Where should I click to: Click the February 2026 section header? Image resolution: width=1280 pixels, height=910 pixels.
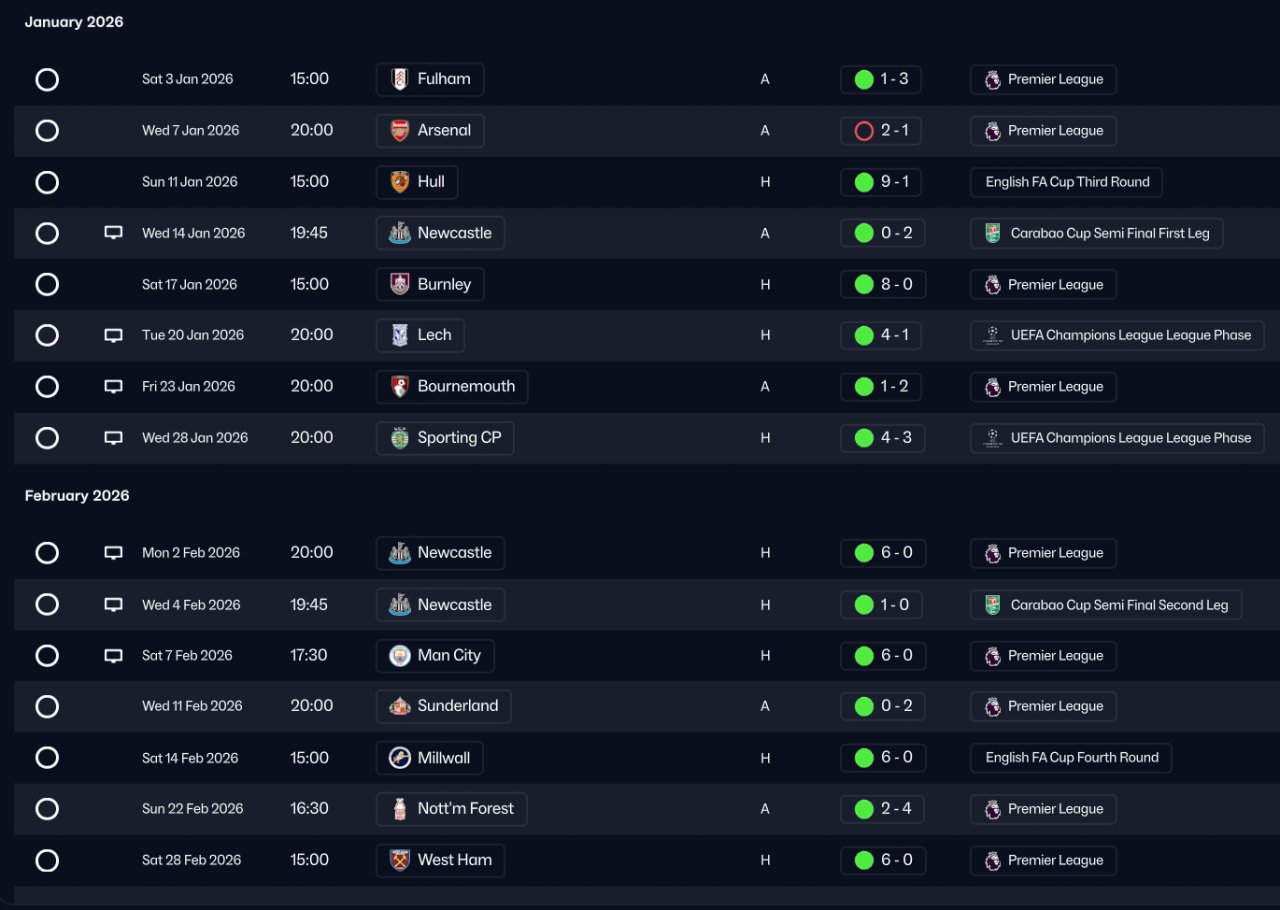[77, 496]
